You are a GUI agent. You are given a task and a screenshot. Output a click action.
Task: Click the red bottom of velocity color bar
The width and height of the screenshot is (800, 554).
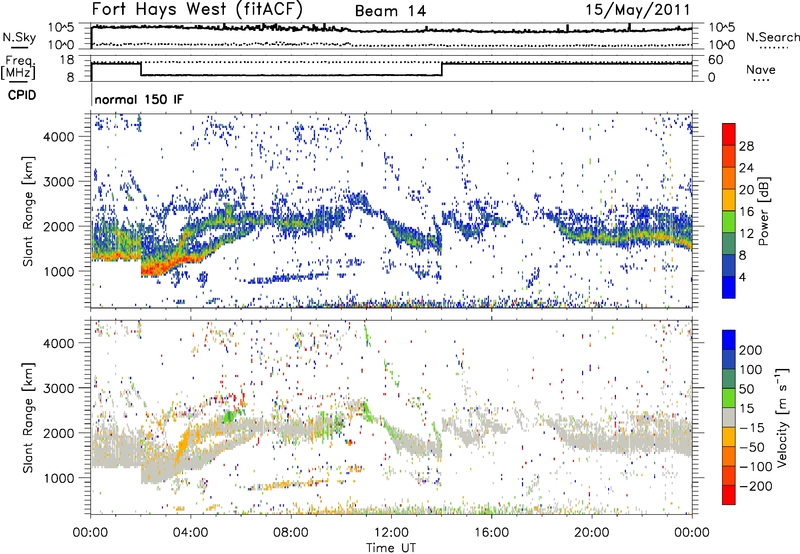click(x=729, y=495)
